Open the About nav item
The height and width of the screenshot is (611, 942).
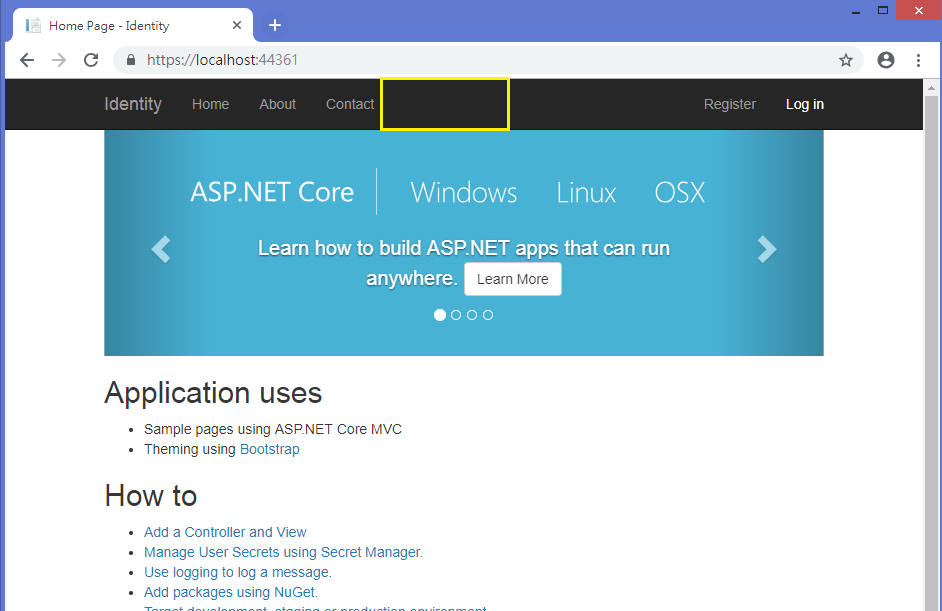(x=278, y=104)
